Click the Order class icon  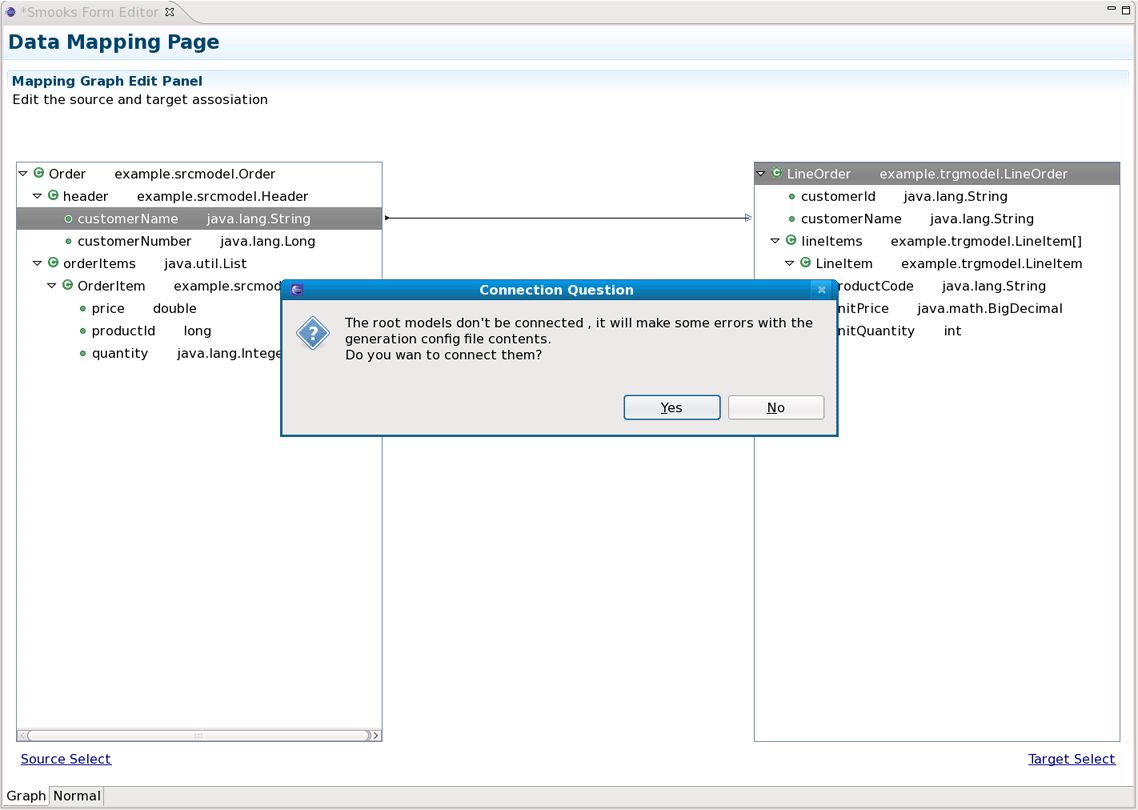click(39, 173)
